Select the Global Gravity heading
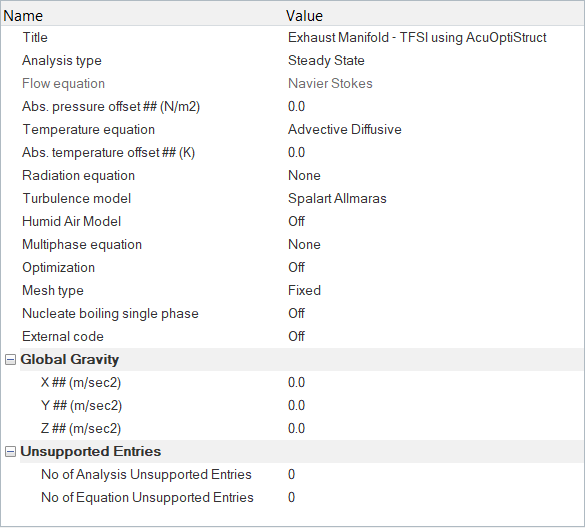 (x=70, y=360)
